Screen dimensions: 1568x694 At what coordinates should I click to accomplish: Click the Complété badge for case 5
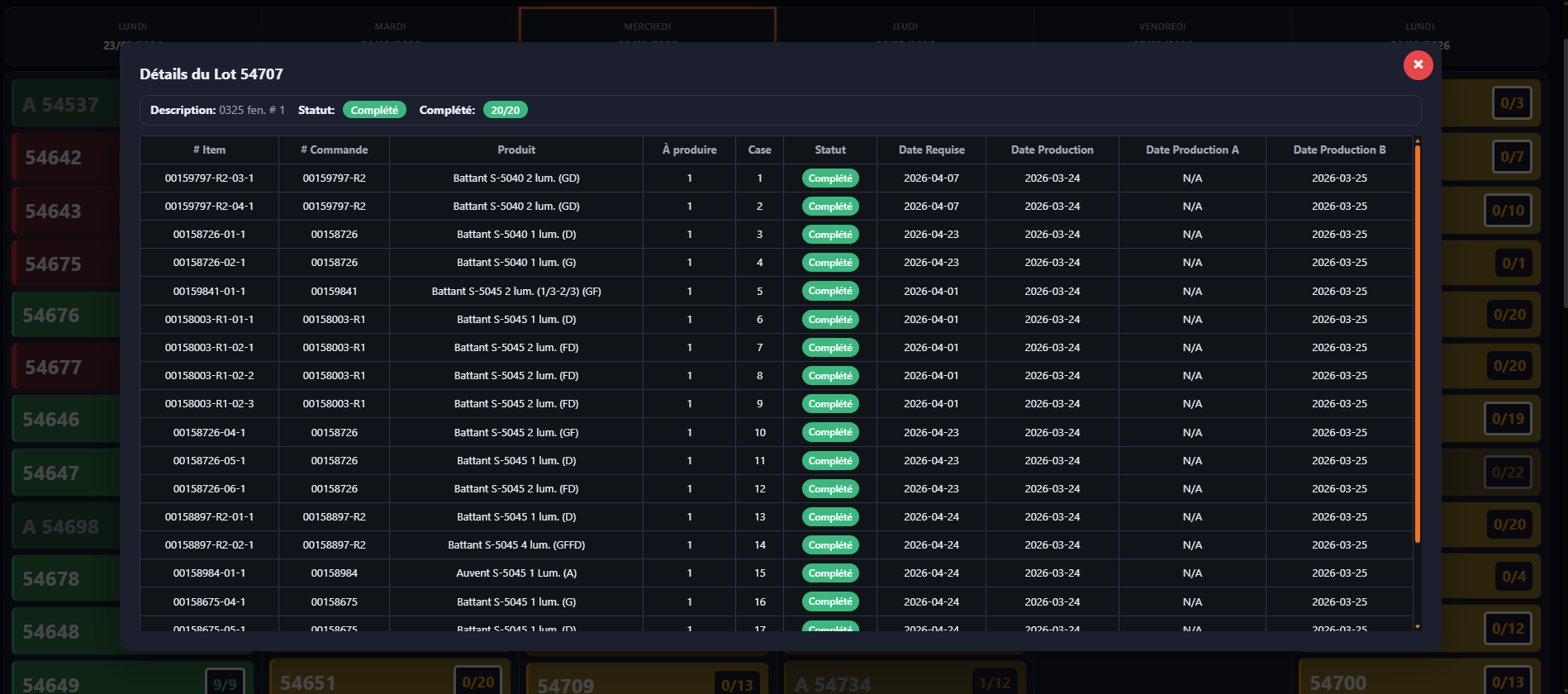click(829, 291)
